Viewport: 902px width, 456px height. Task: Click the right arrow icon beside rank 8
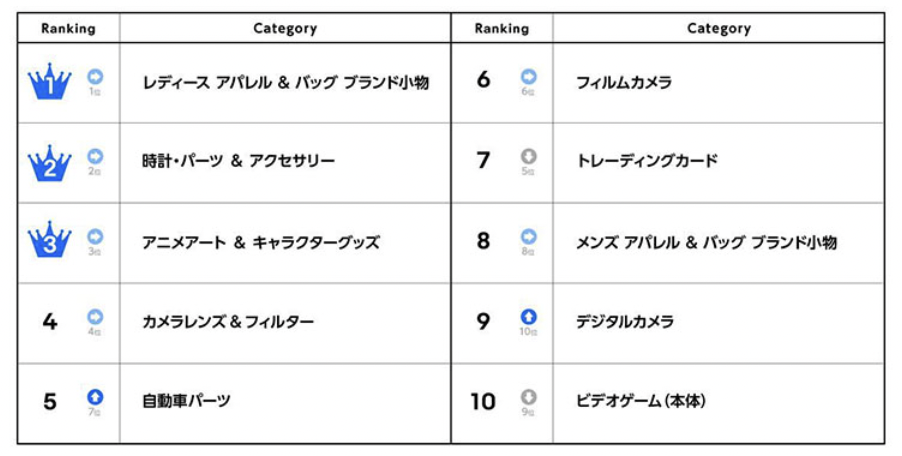(x=528, y=236)
